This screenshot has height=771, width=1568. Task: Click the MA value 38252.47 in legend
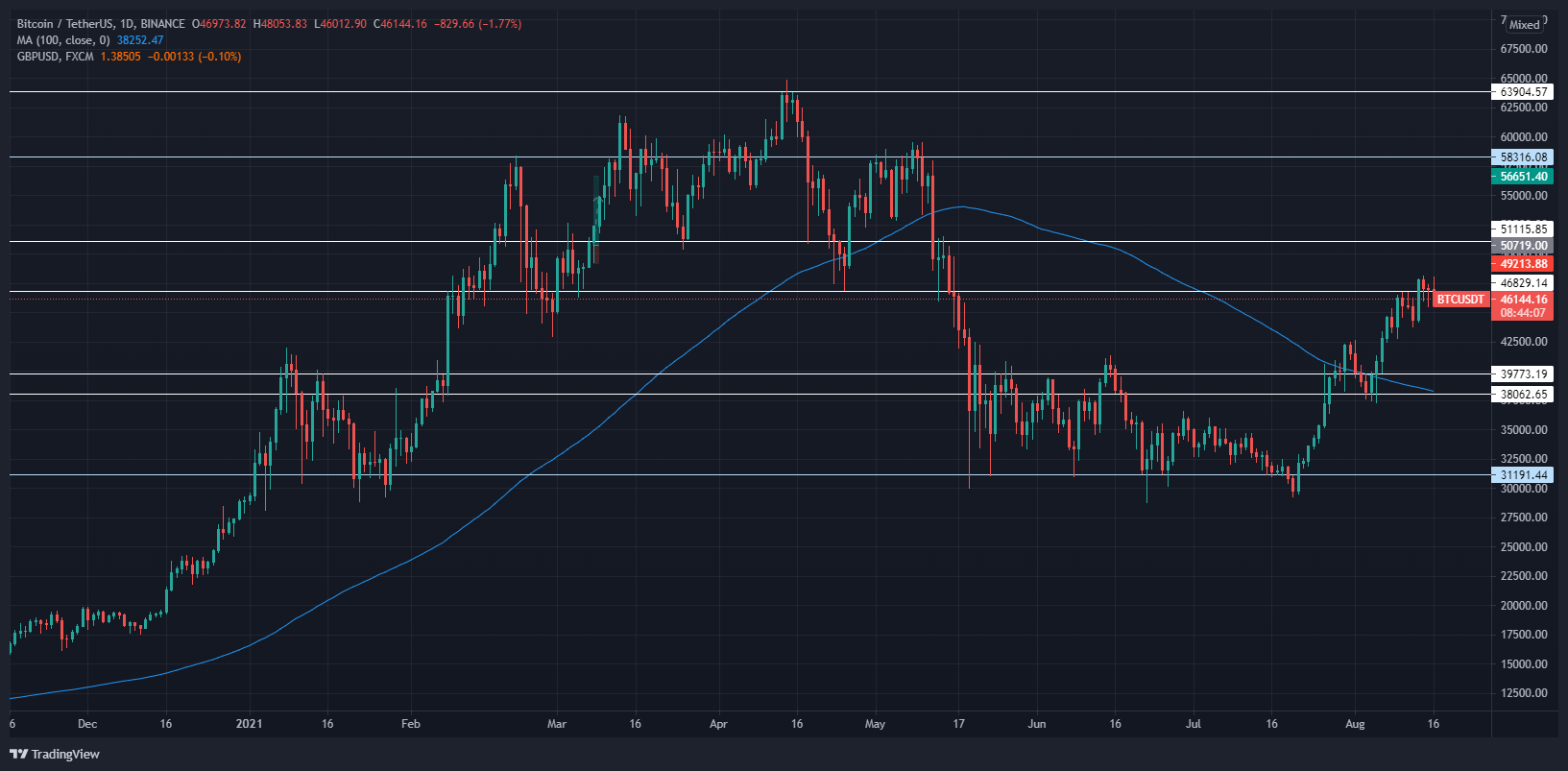pyautogui.click(x=140, y=40)
